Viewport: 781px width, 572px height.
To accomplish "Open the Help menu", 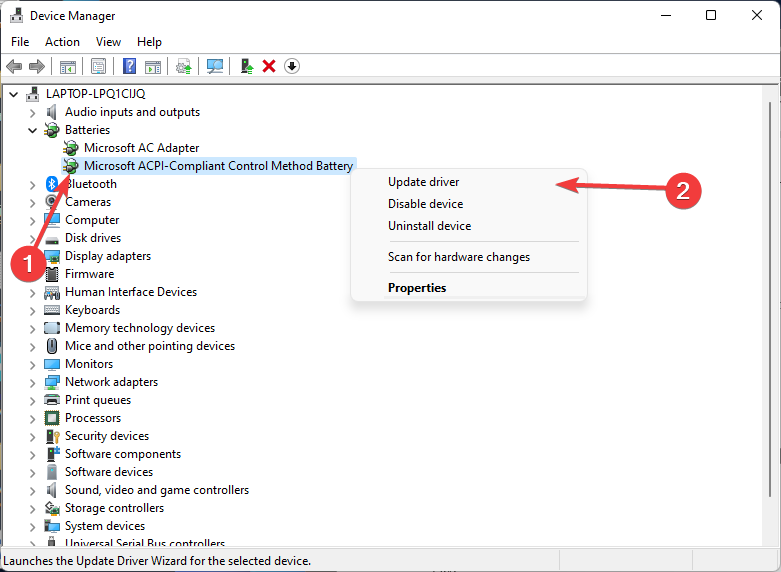I will (149, 42).
